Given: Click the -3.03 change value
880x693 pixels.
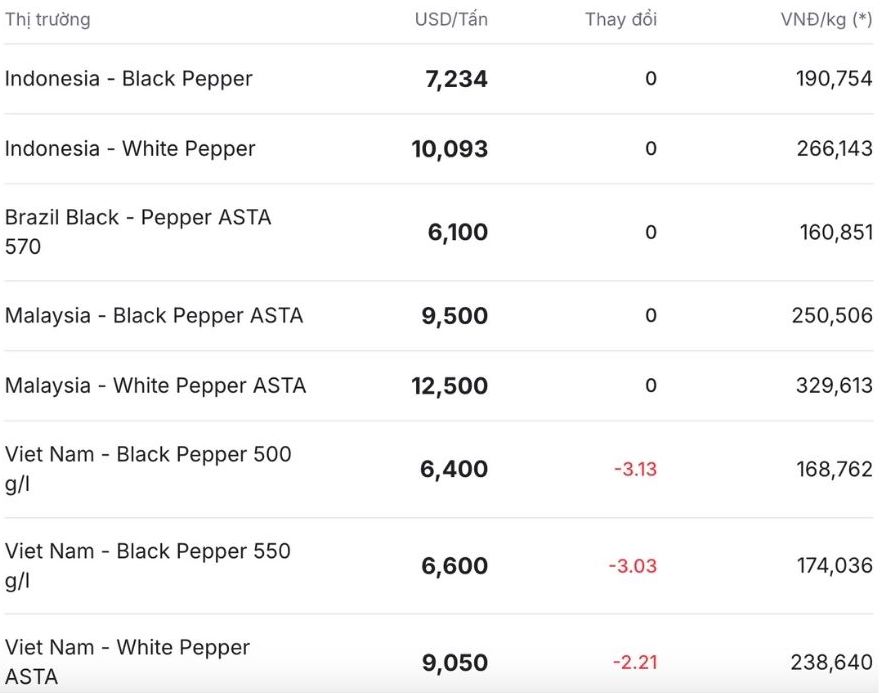Looking at the screenshot, I should 633,566.
